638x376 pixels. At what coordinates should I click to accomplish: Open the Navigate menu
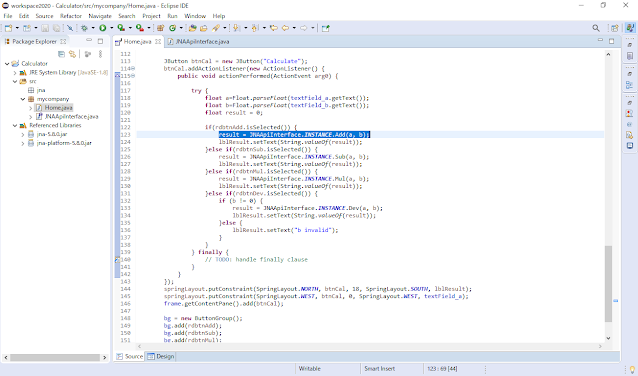tap(100, 16)
